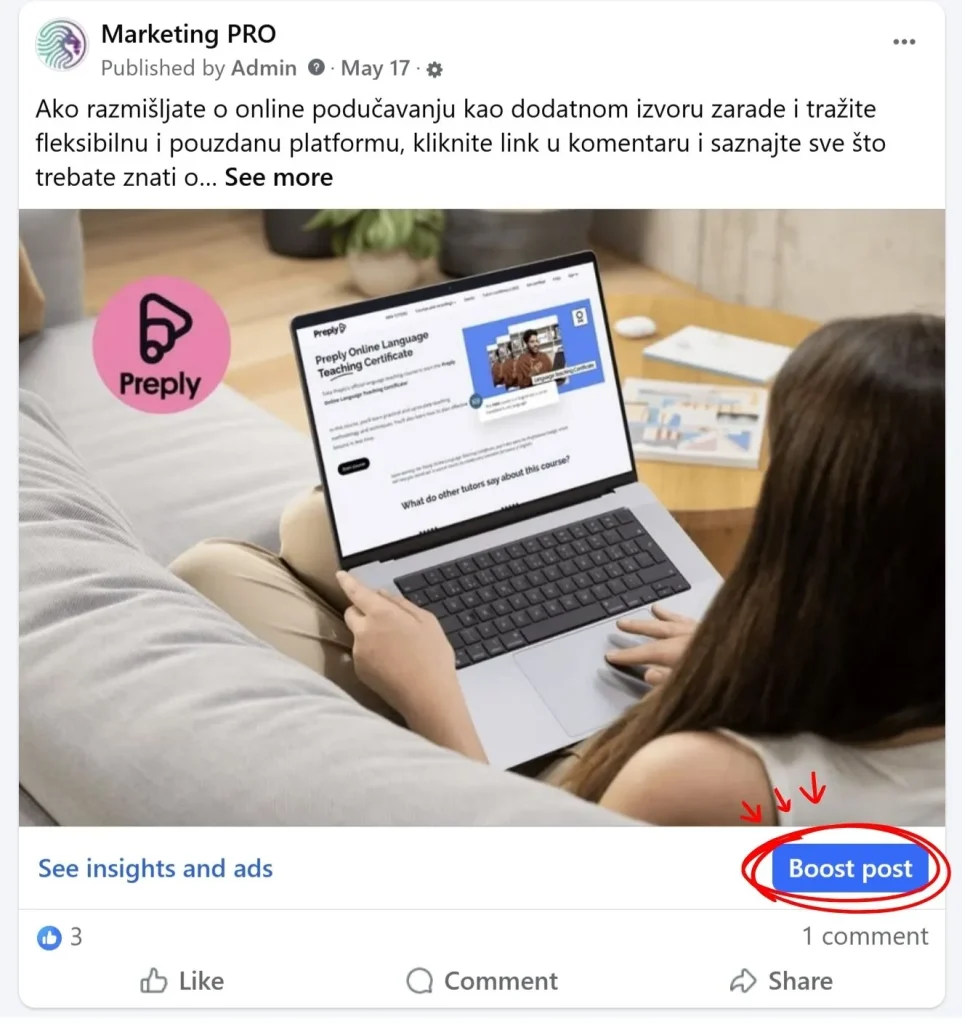View the 1 comment link

click(865, 936)
